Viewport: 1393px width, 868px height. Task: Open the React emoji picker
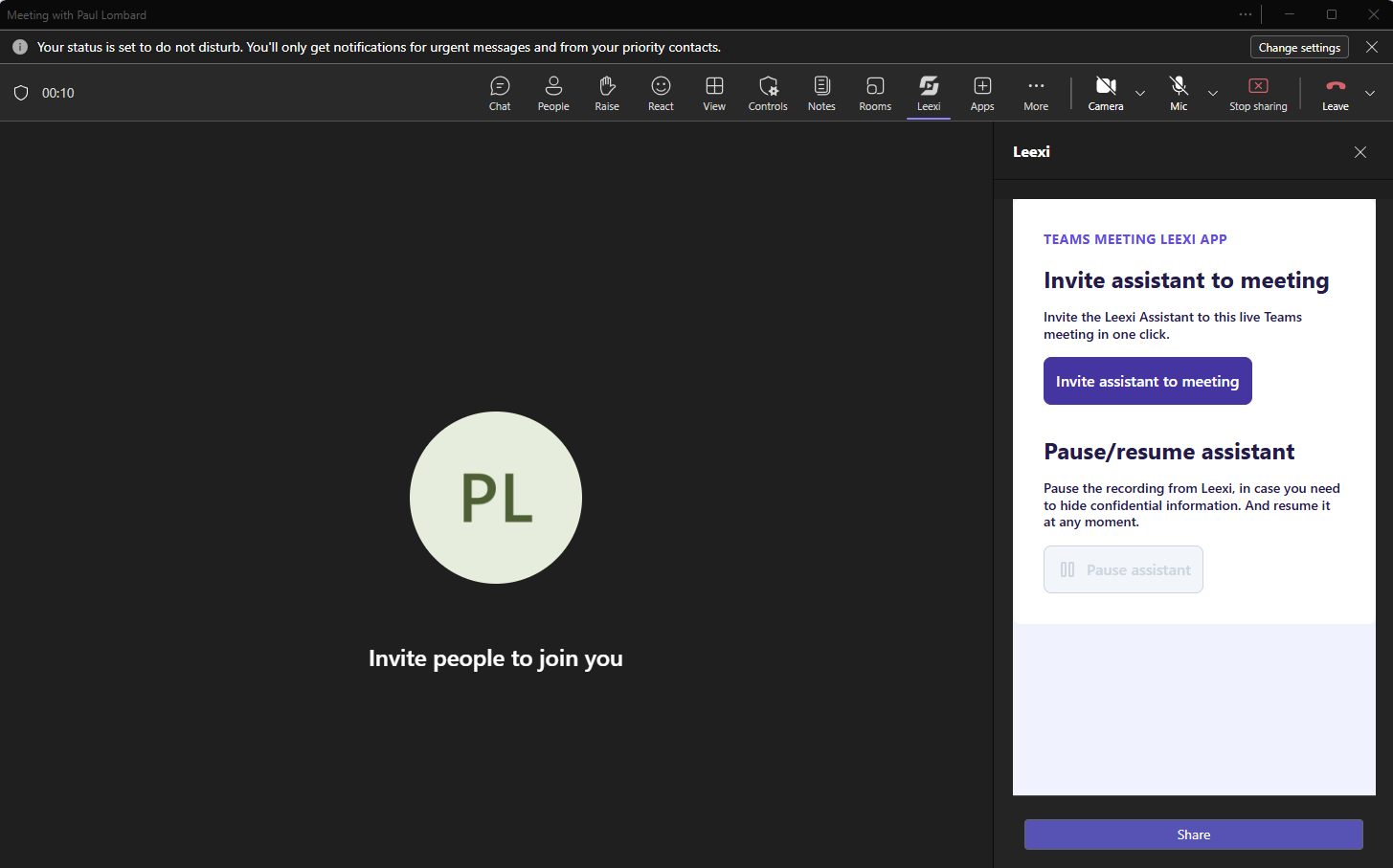coord(661,93)
